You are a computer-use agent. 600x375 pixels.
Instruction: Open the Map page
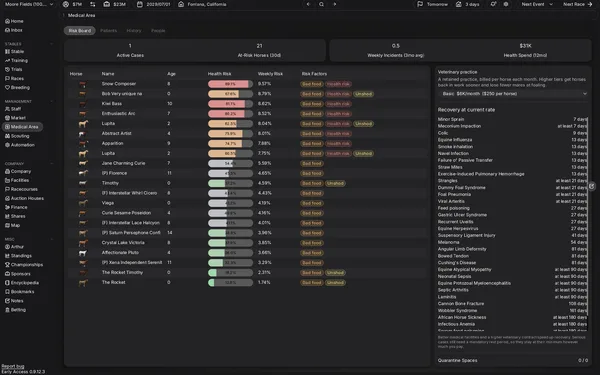click(12, 225)
